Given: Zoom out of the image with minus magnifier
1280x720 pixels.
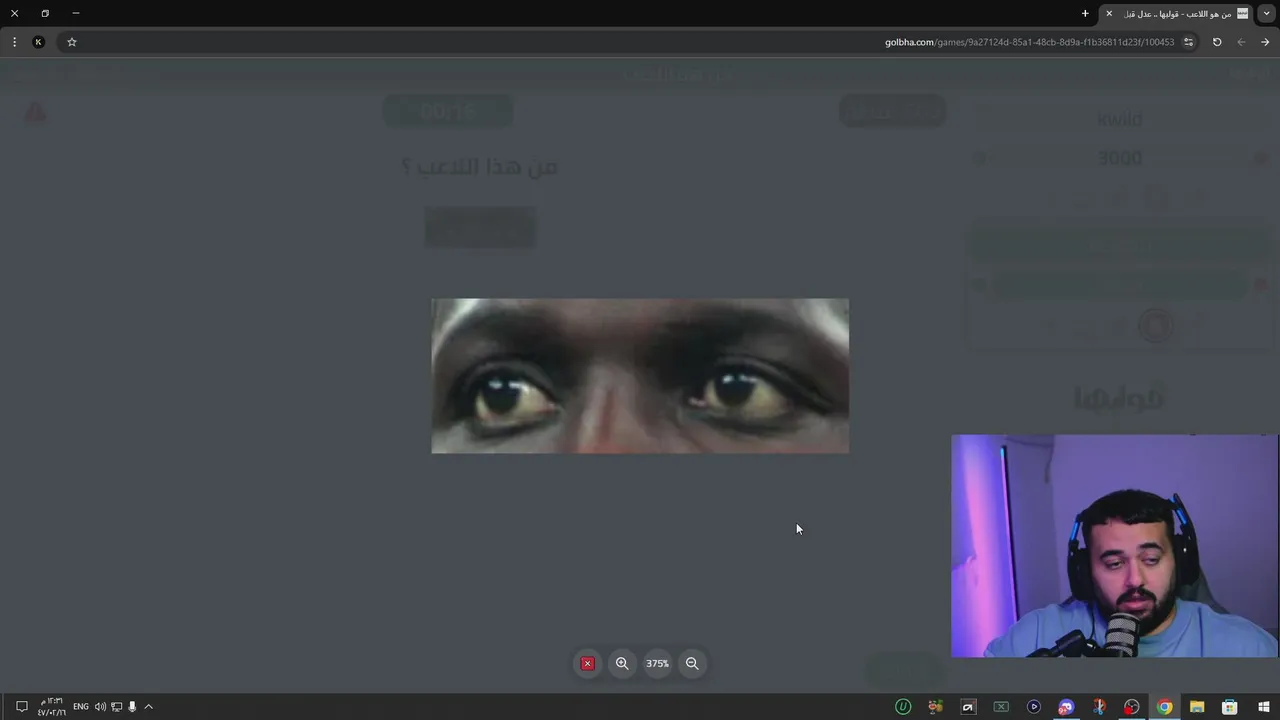Looking at the screenshot, I should (x=692, y=664).
